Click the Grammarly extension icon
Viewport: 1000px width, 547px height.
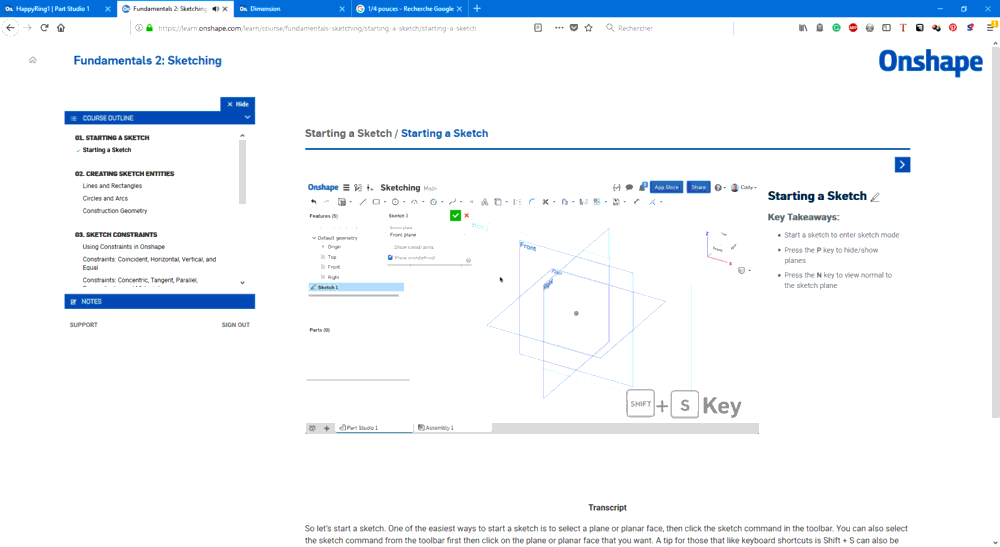coord(836,27)
